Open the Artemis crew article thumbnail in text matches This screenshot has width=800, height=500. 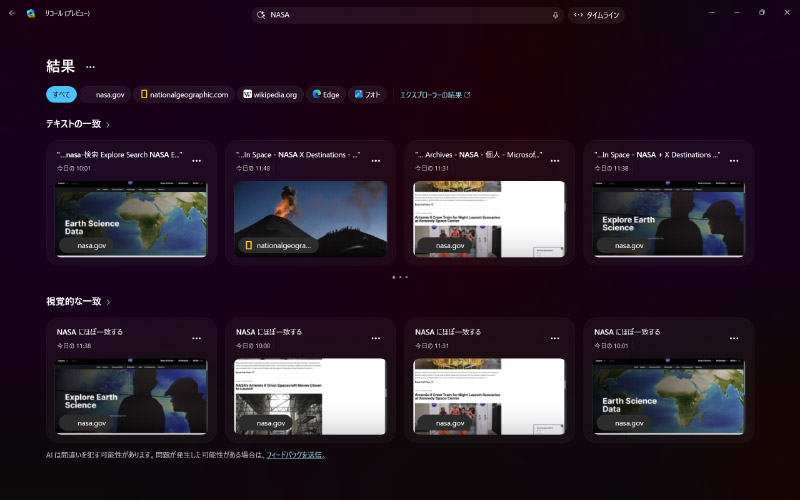(489, 219)
